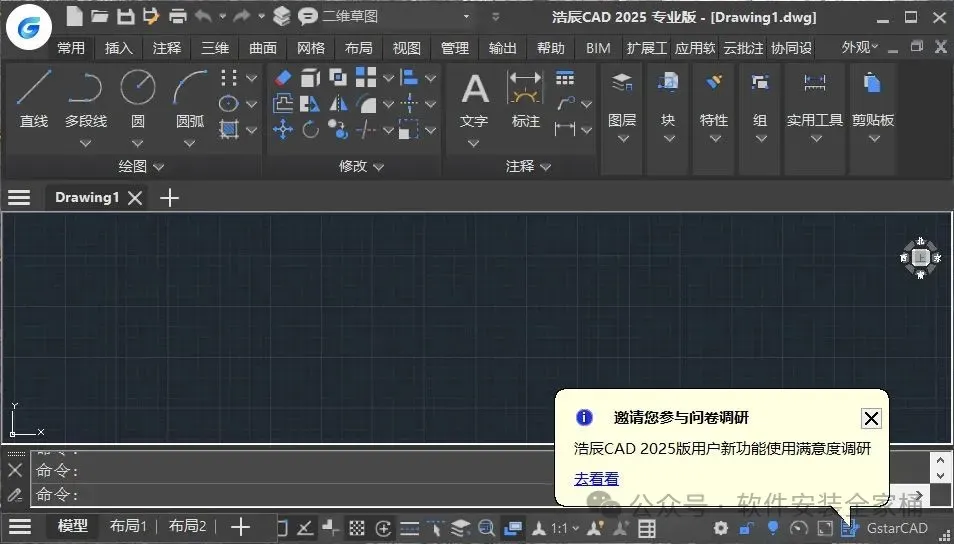
Task: Expand the 注释 annotation panel
Action: (528, 166)
